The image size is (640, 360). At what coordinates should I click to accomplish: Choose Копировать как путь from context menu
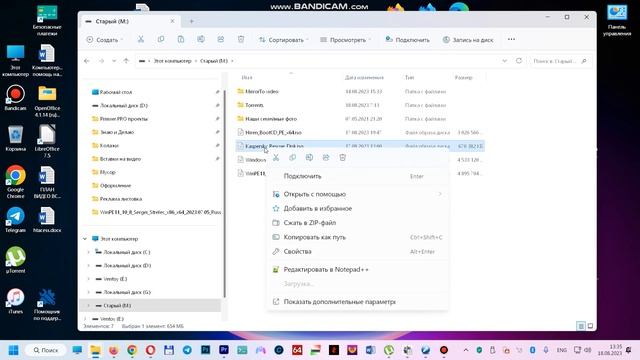(358, 237)
